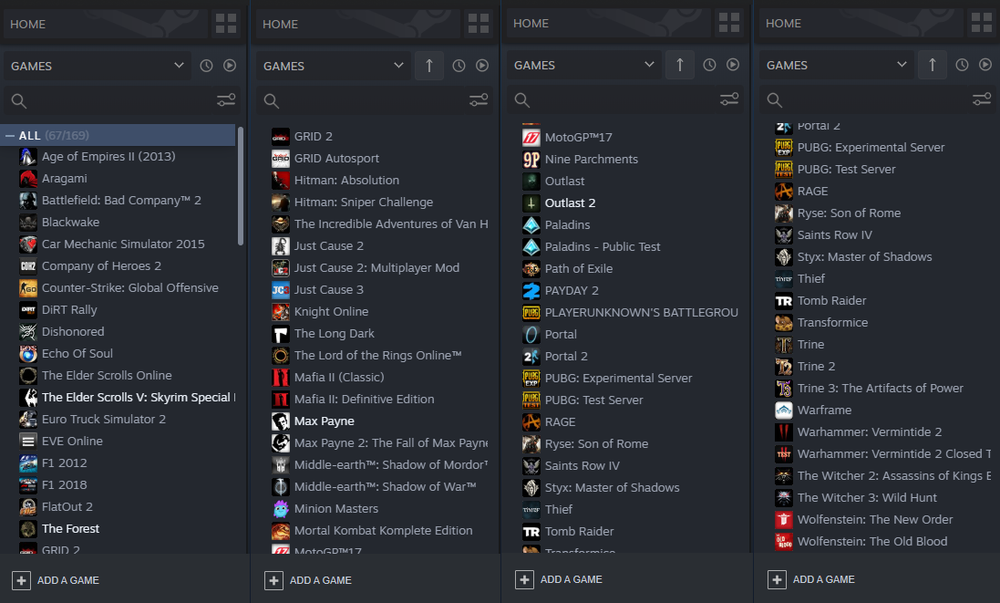Image resolution: width=1000 pixels, height=603 pixels.
Task: Click the Outlast 2 cross icon
Action: (x=531, y=203)
